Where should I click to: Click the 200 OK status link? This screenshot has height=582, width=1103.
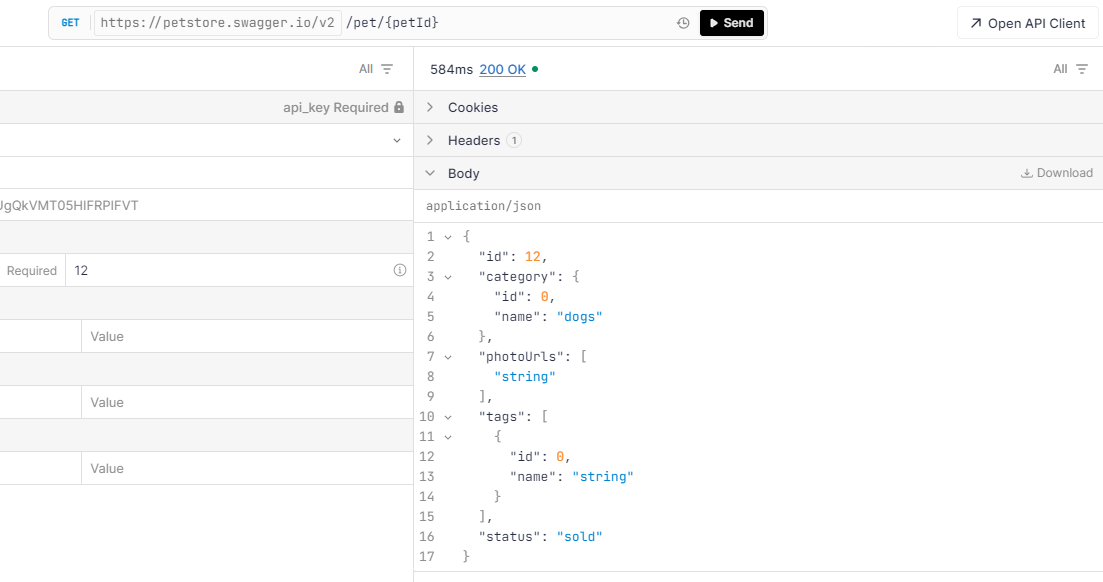click(502, 69)
